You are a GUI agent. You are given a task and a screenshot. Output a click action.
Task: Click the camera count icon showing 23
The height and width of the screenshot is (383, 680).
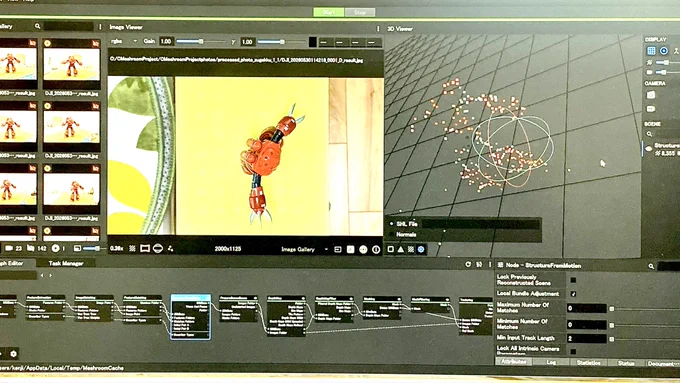click(x=9, y=249)
